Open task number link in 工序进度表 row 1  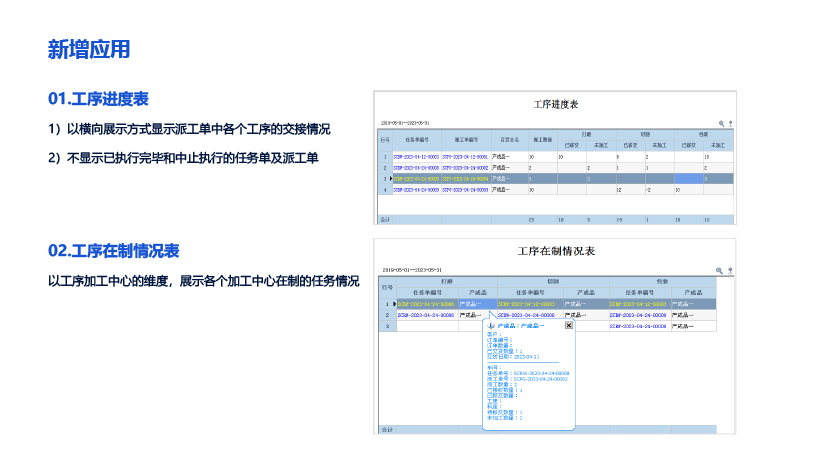[417, 157]
